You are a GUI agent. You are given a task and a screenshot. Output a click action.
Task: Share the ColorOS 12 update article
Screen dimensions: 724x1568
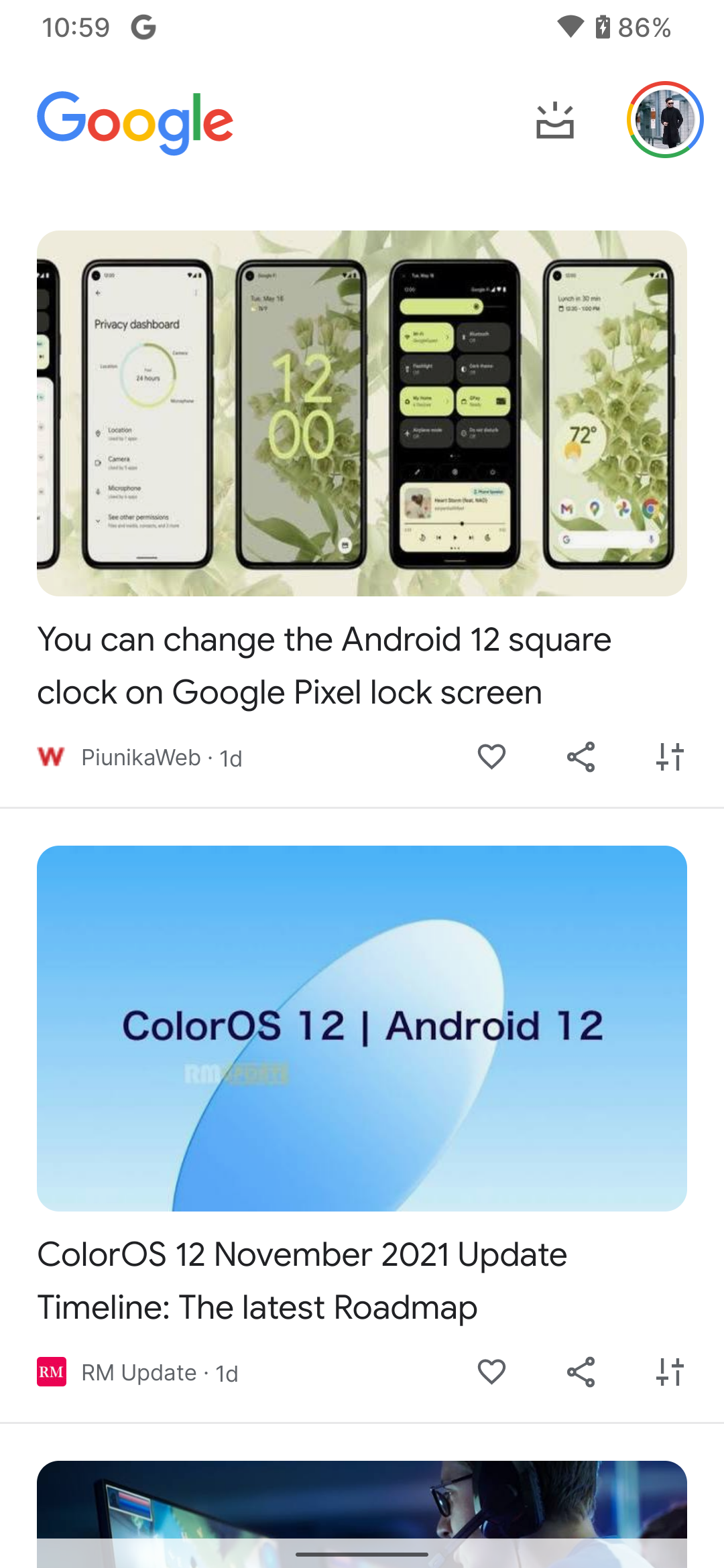coord(581,1372)
